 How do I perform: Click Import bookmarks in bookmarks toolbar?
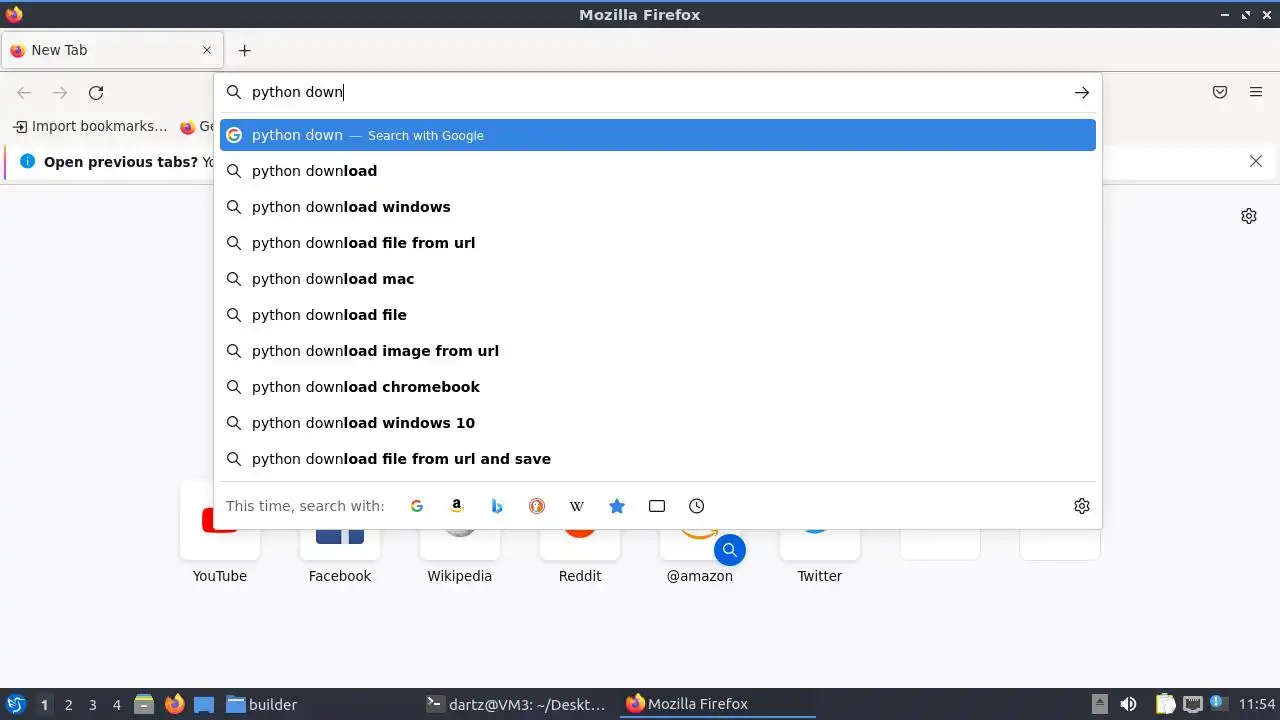(x=90, y=126)
